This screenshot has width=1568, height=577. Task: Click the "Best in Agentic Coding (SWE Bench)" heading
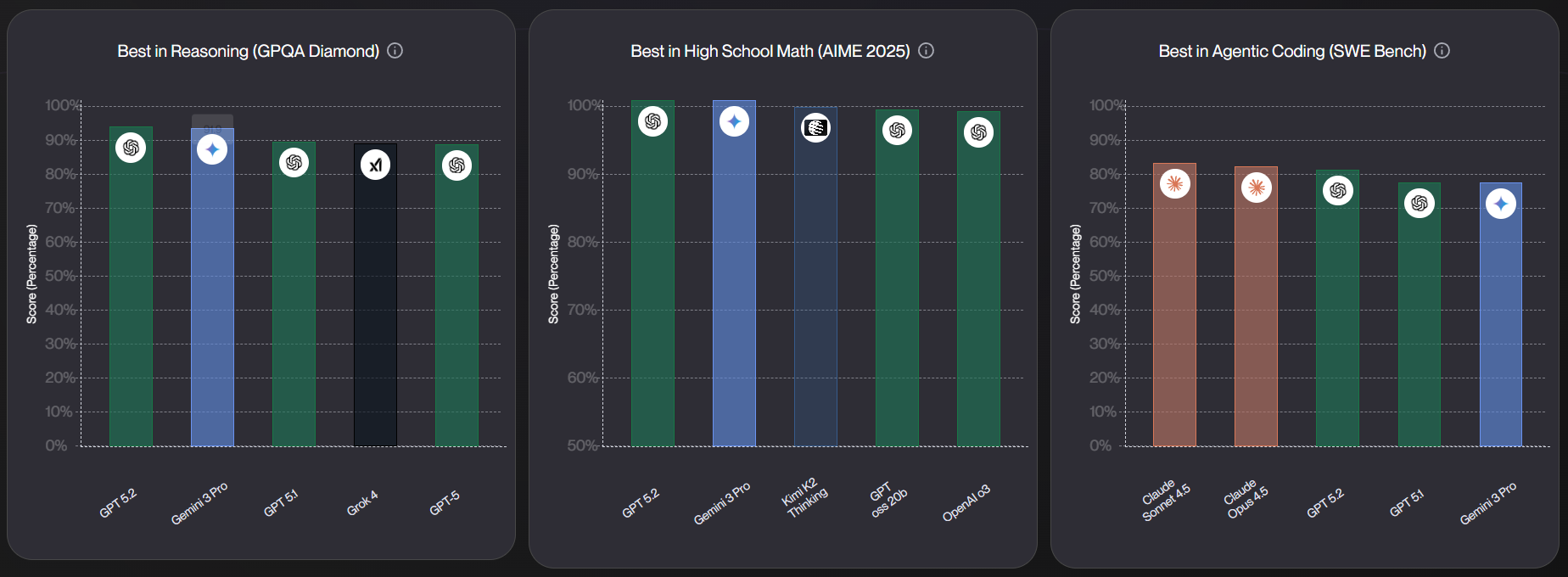click(1292, 51)
